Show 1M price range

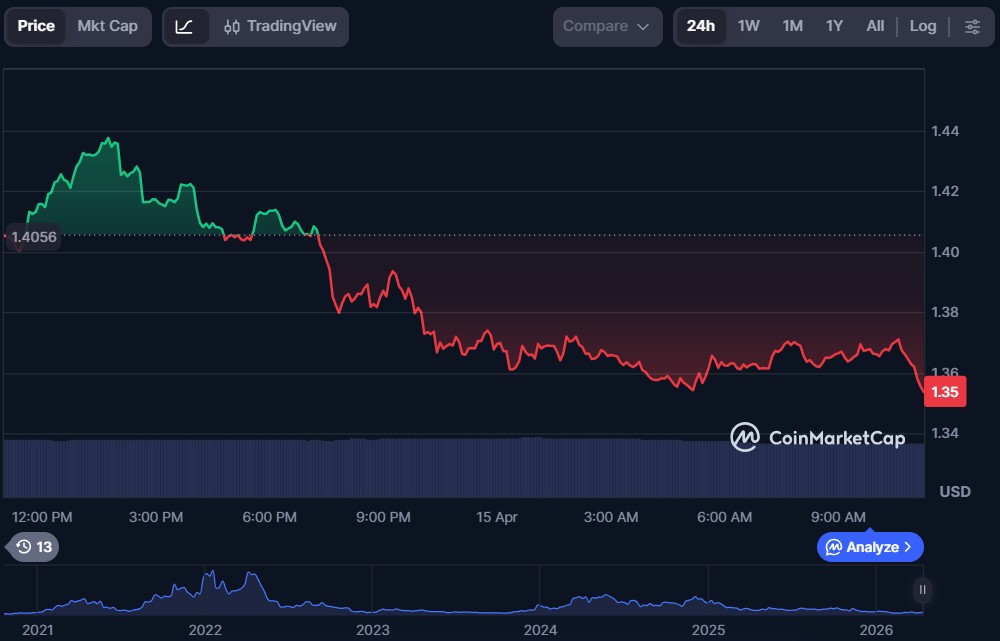tap(792, 27)
